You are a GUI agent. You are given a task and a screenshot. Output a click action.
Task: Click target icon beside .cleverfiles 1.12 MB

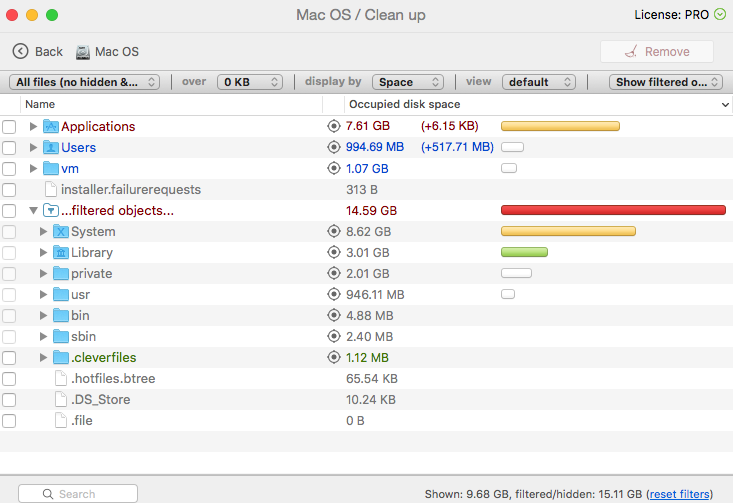[333, 357]
